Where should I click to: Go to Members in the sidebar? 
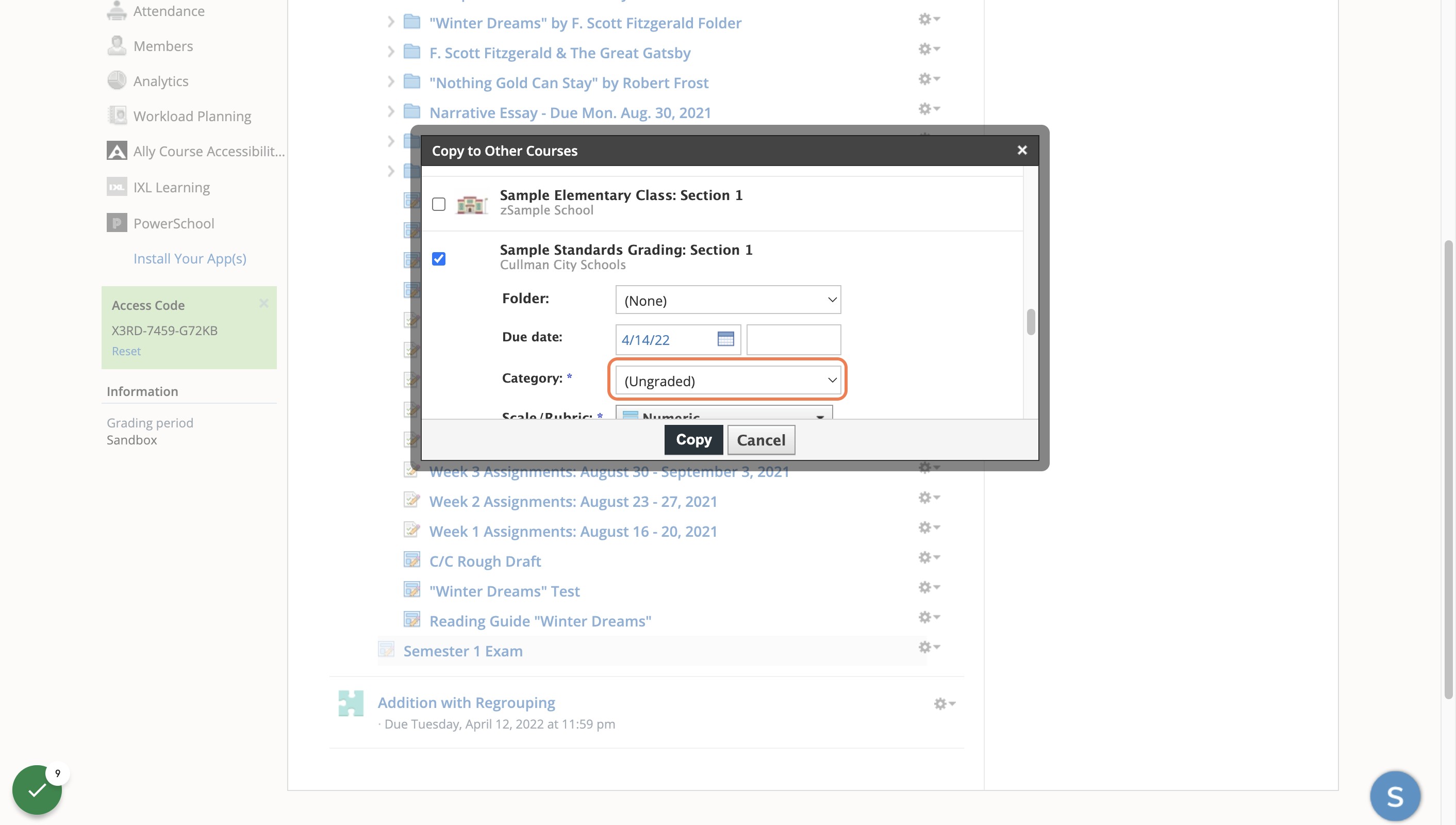pos(163,46)
